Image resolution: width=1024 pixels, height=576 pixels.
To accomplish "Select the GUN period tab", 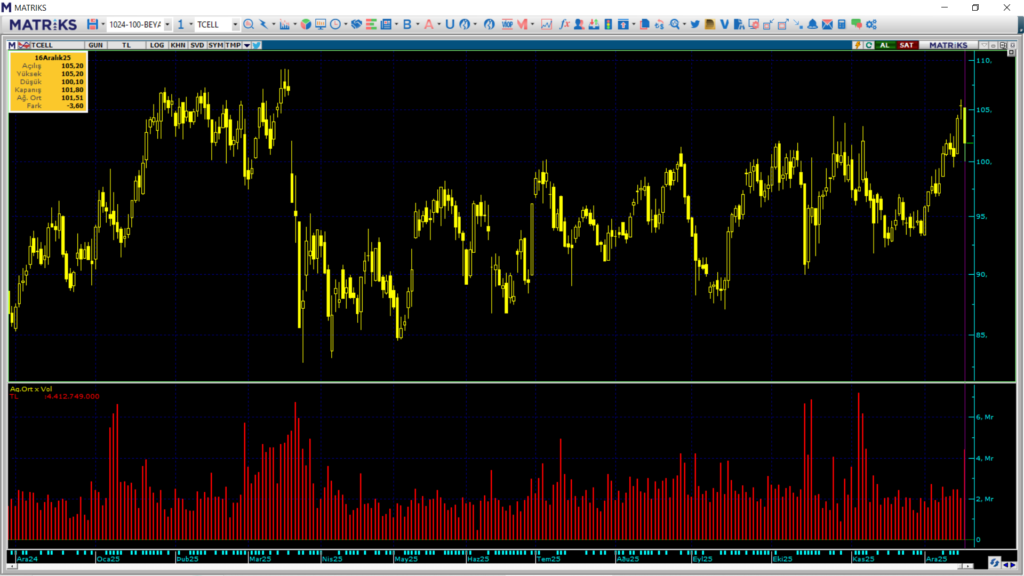I will point(96,45).
